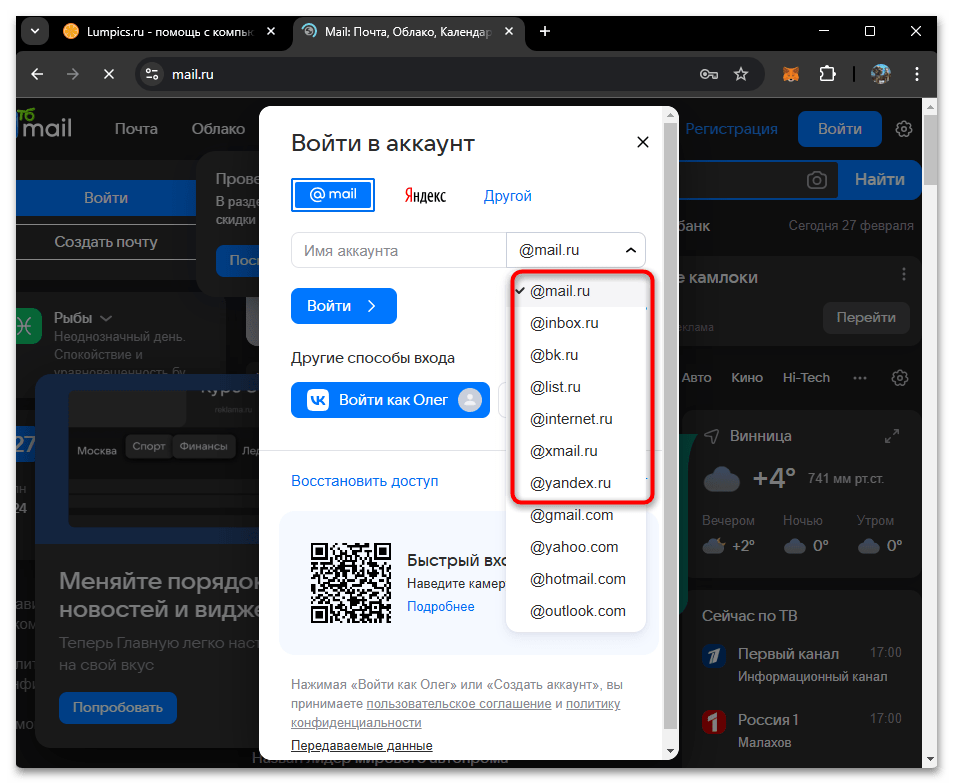Open Почта in the top navigation
The width and height of the screenshot is (953, 784).
tap(136, 129)
